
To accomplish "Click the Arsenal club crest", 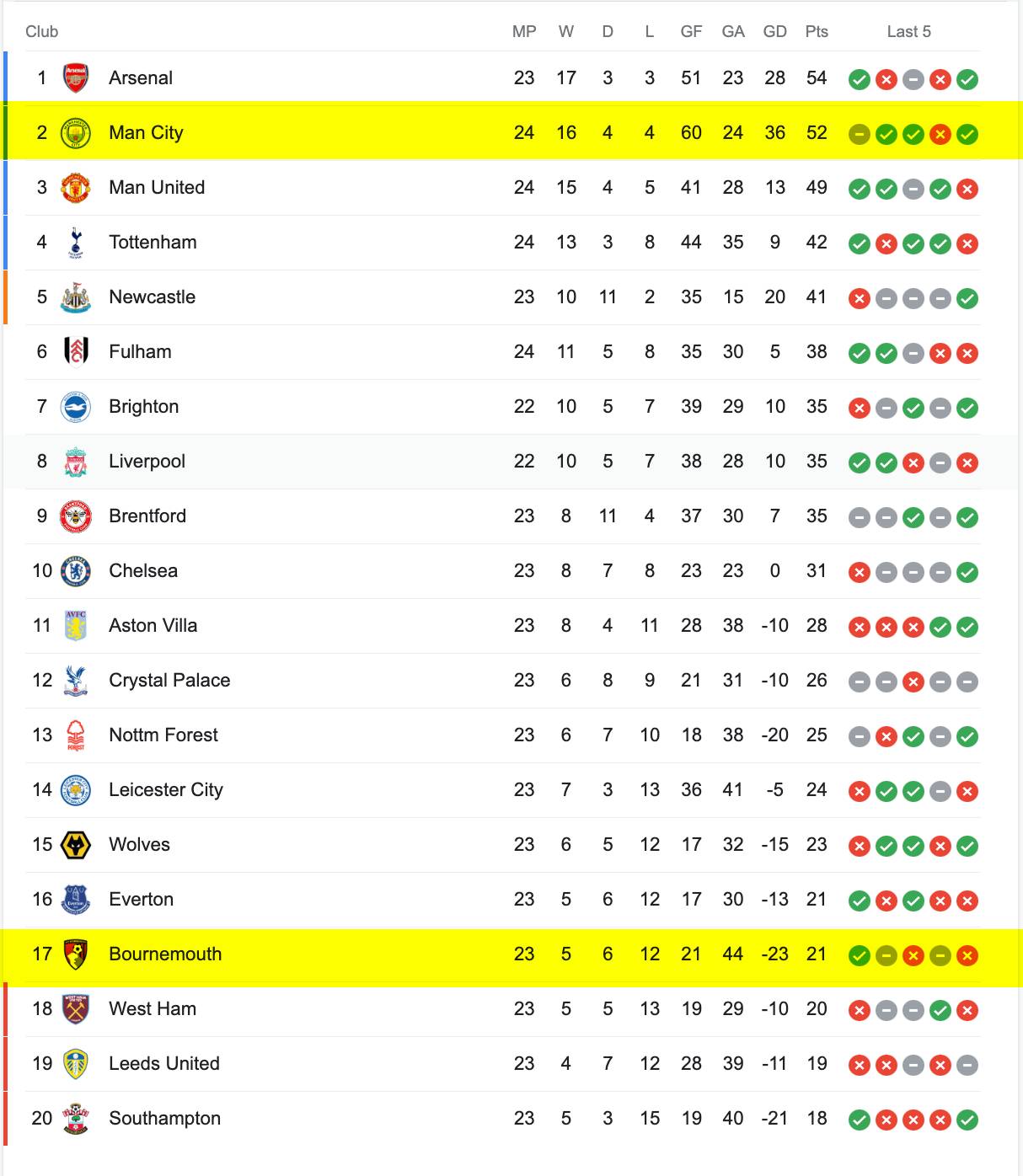I will coord(76,78).
